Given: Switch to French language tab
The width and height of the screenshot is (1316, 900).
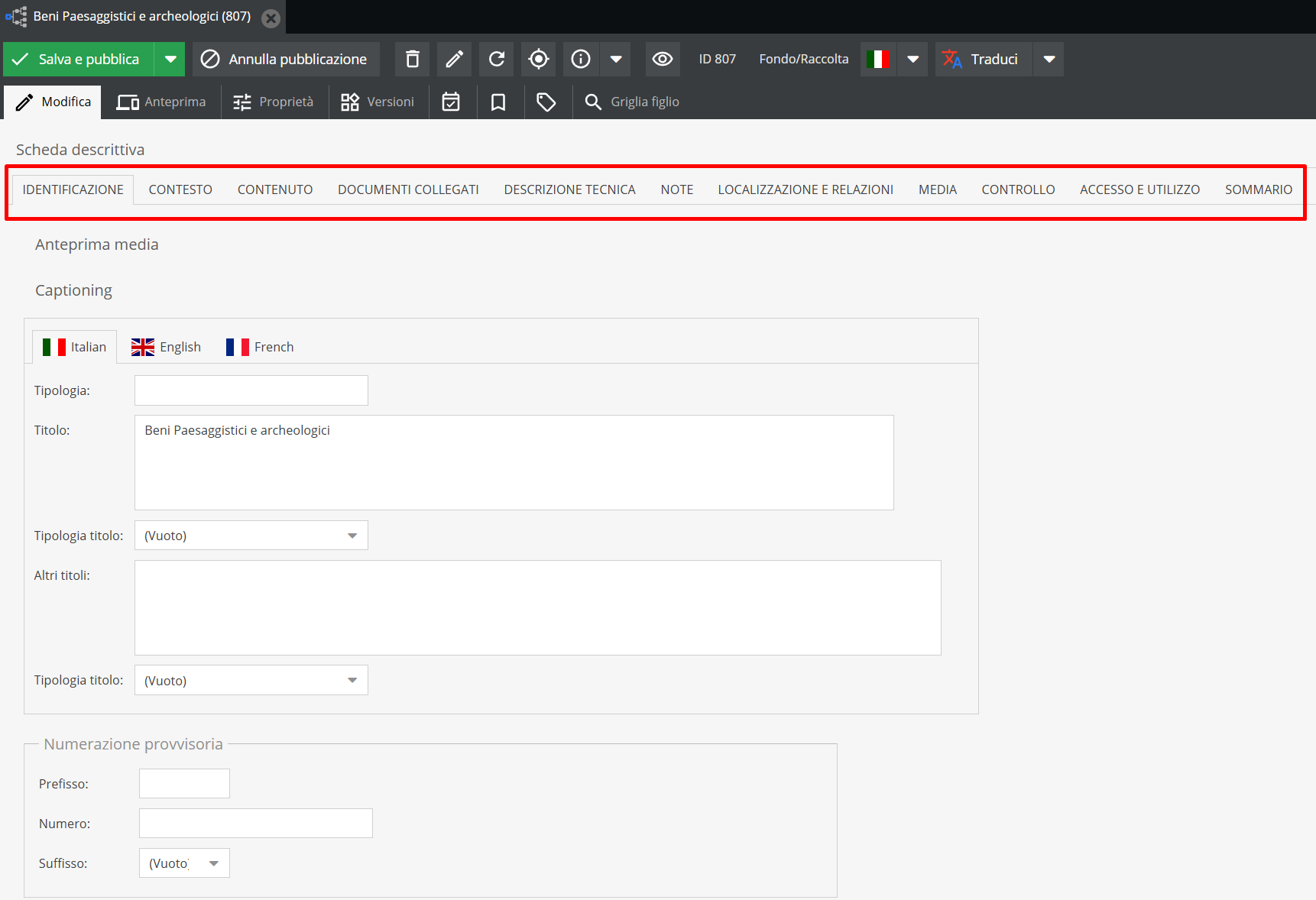Looking at the screenshot, I should 260,347.
